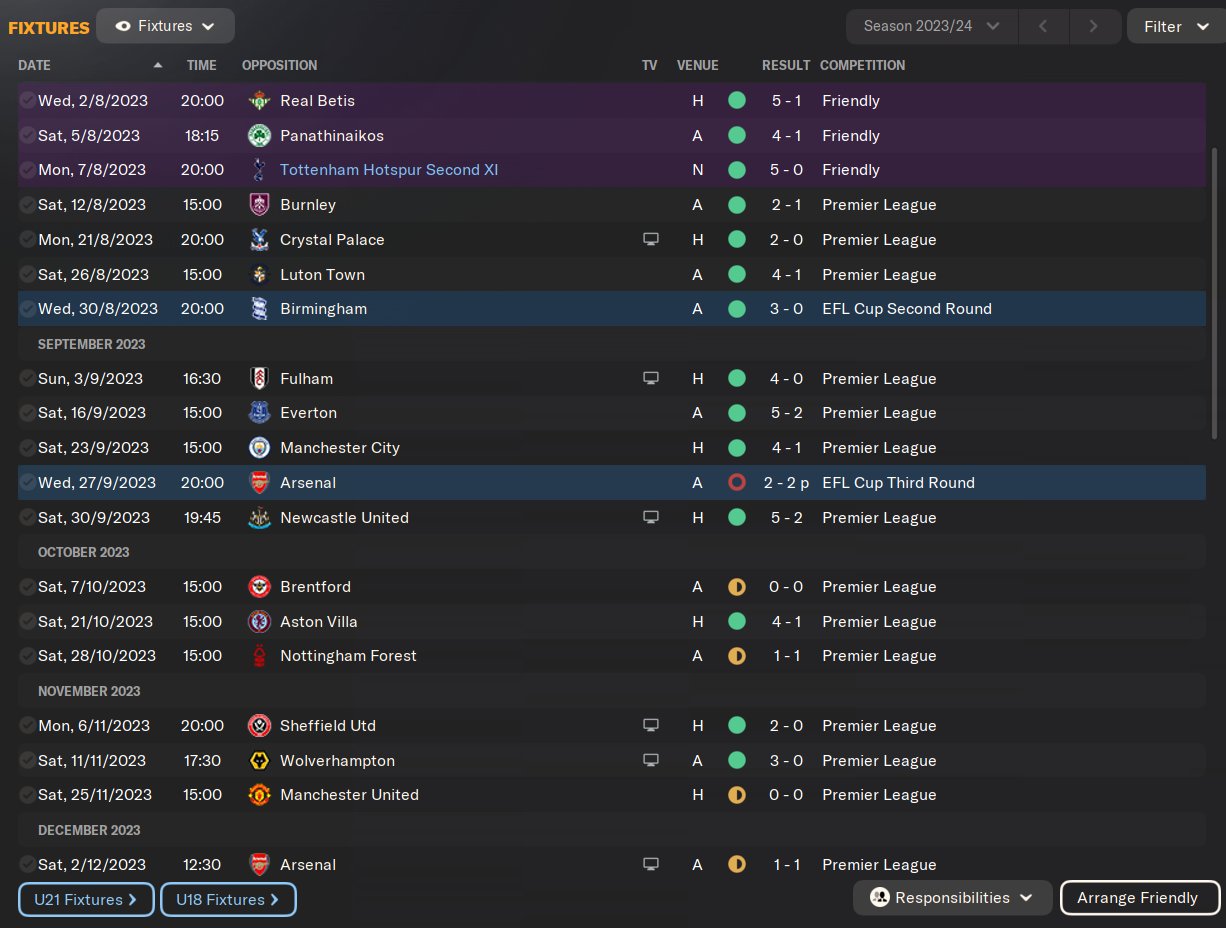Click the Real Betis club badge
The image size is (1226, 928).
259,101
